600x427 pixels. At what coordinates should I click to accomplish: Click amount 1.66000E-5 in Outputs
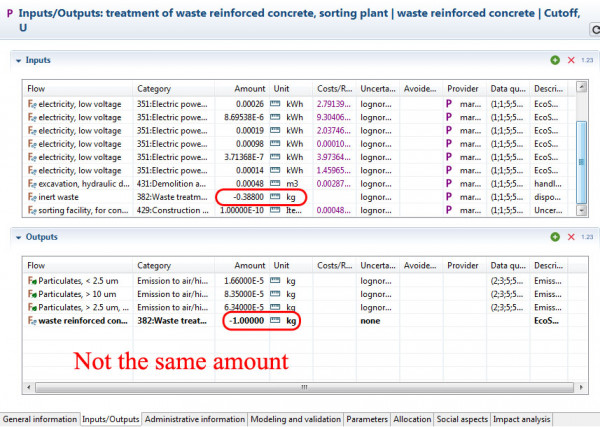(242, 281)
